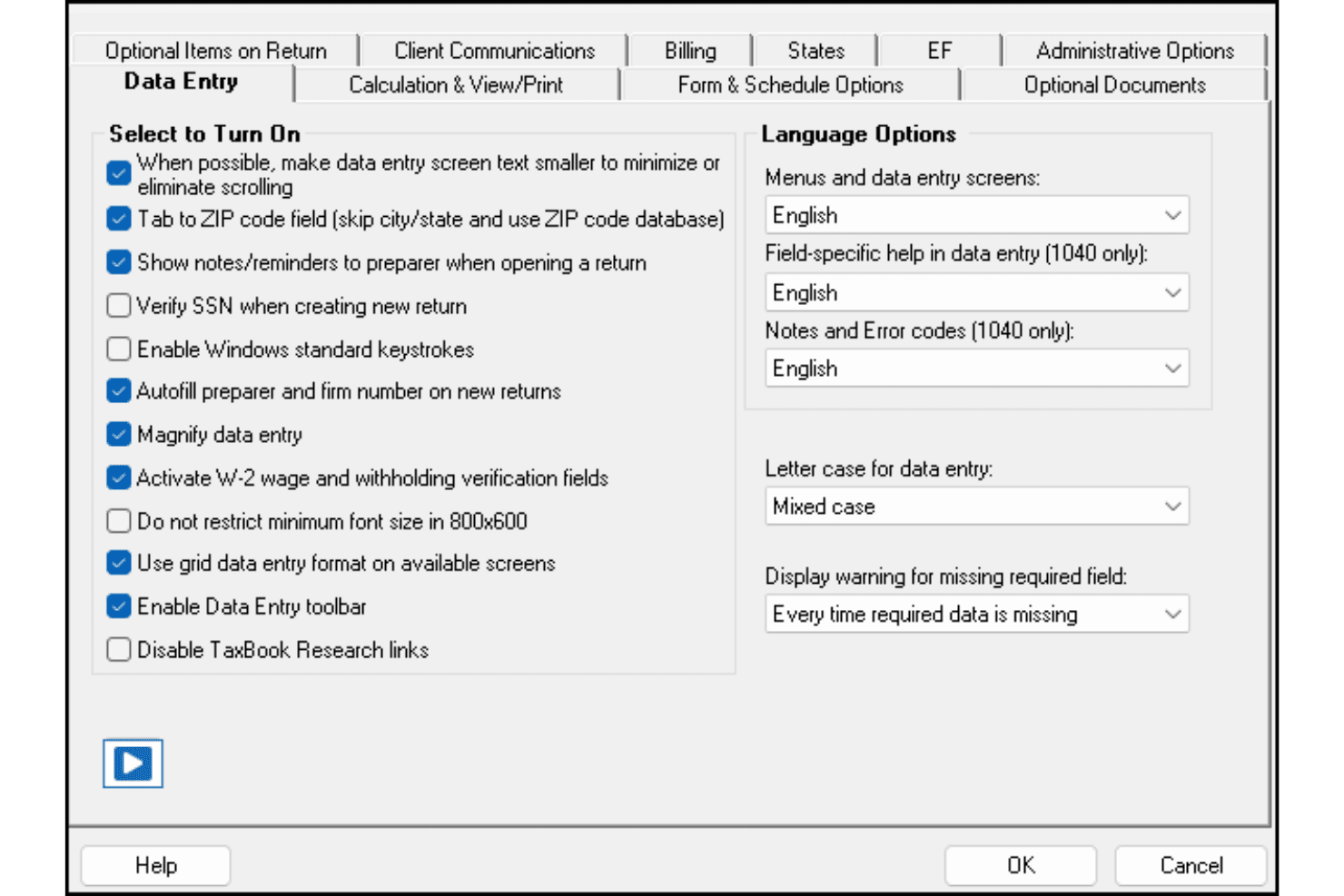
Task: Check Enable Windows standard keystrokes
Action: [x=119, y=350]
